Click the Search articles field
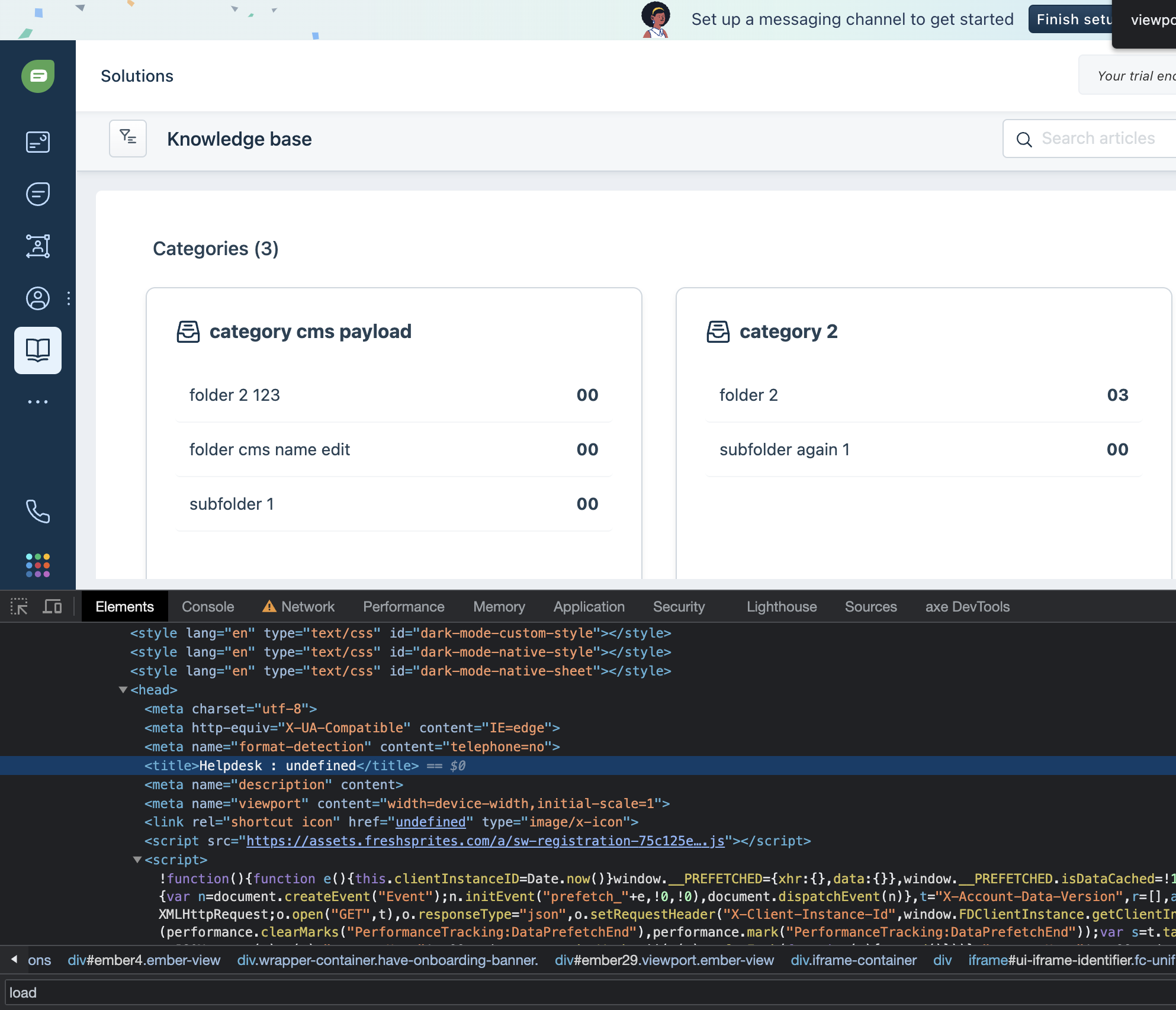Viewport: 1176px width, 1010px height. click(x=1098, y=139)
